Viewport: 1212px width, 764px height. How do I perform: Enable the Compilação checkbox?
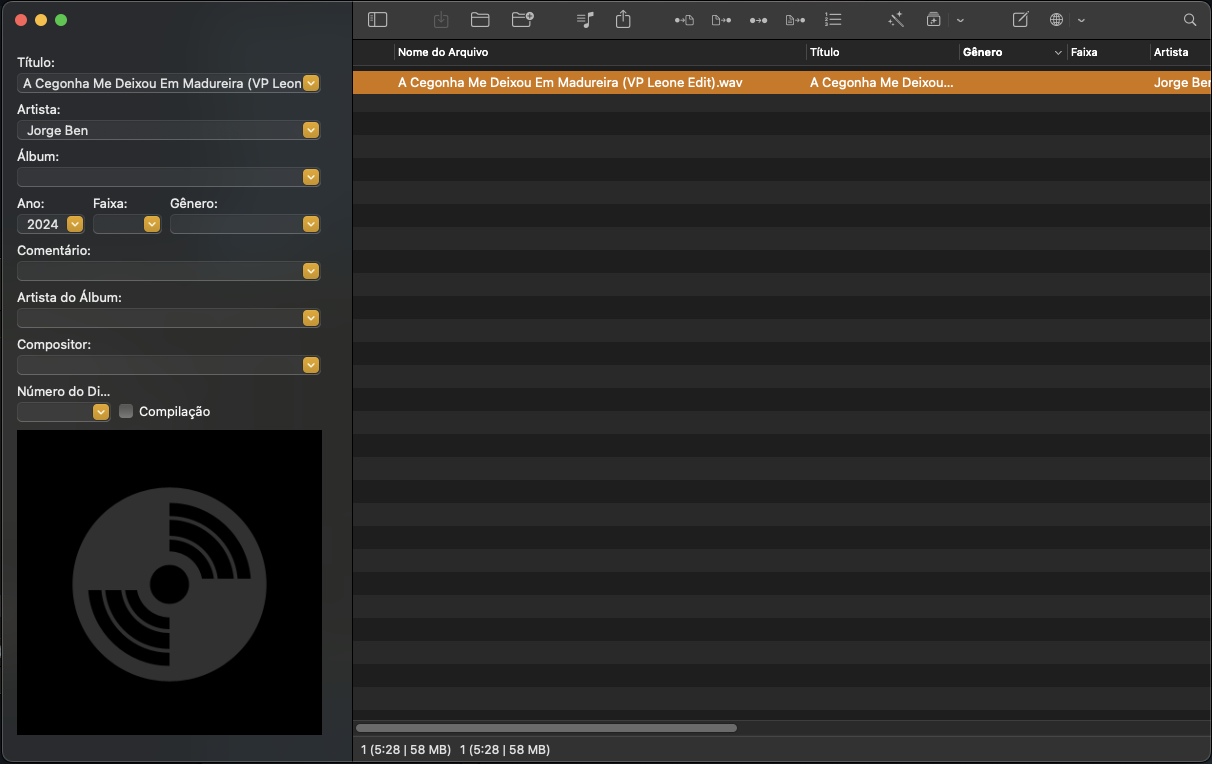click(126, 411)
